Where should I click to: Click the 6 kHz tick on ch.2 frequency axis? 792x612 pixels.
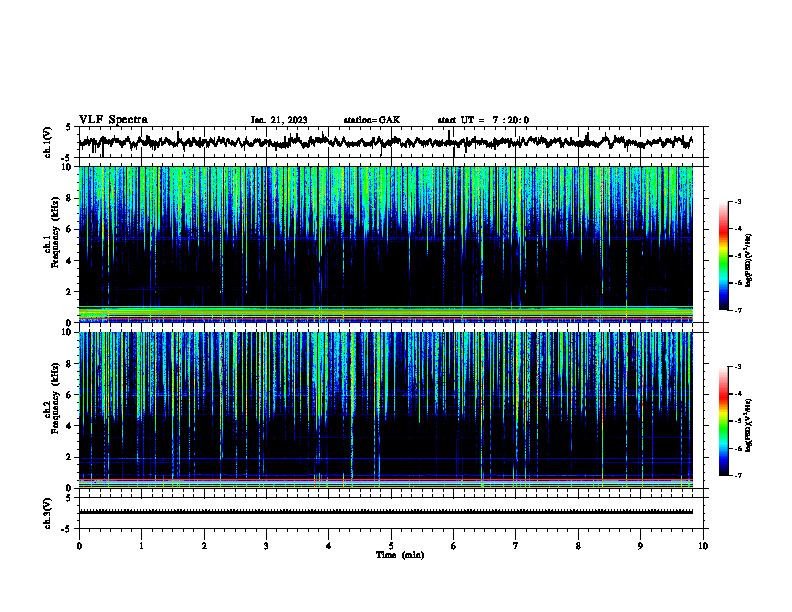(x=70, y=394)
